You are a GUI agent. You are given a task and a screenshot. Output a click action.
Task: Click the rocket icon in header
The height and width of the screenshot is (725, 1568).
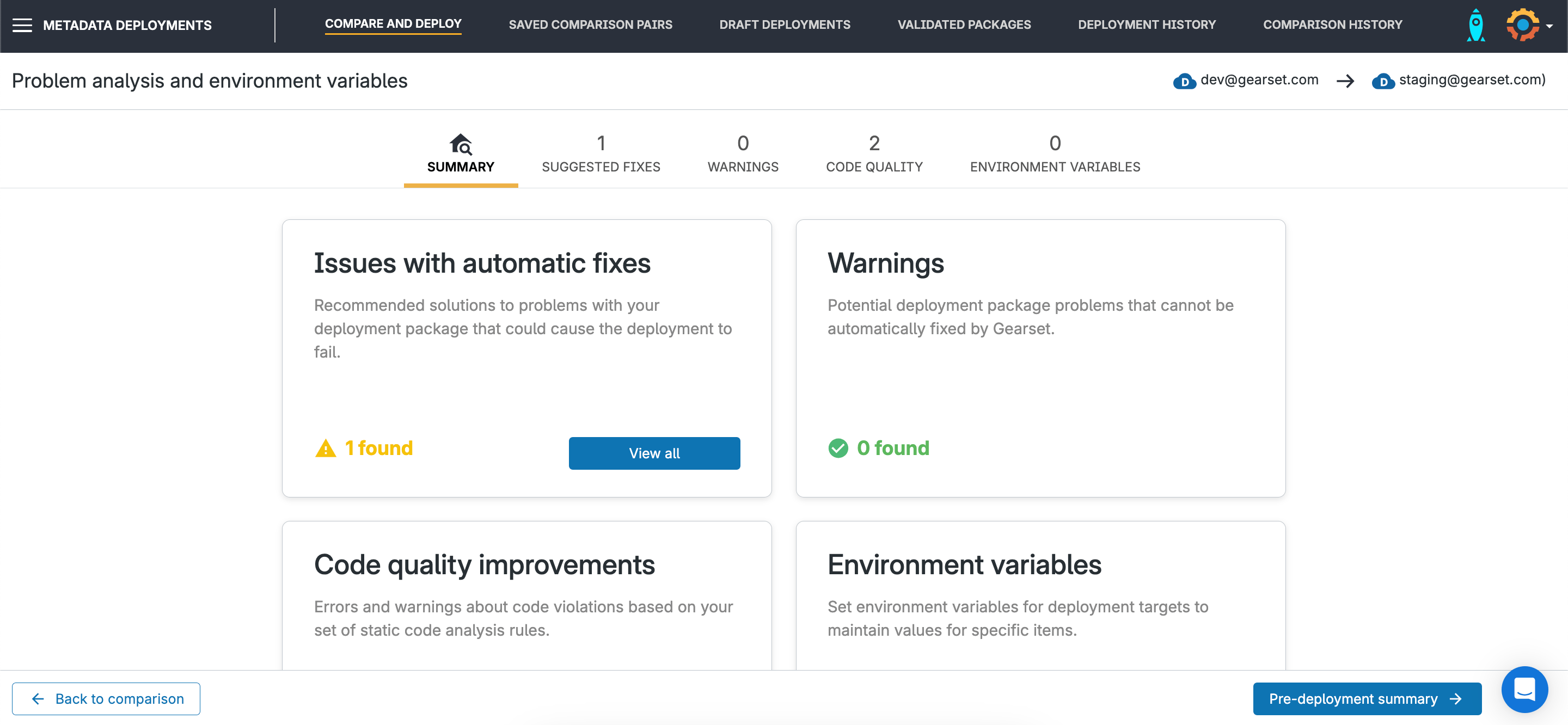[1475, 25]
